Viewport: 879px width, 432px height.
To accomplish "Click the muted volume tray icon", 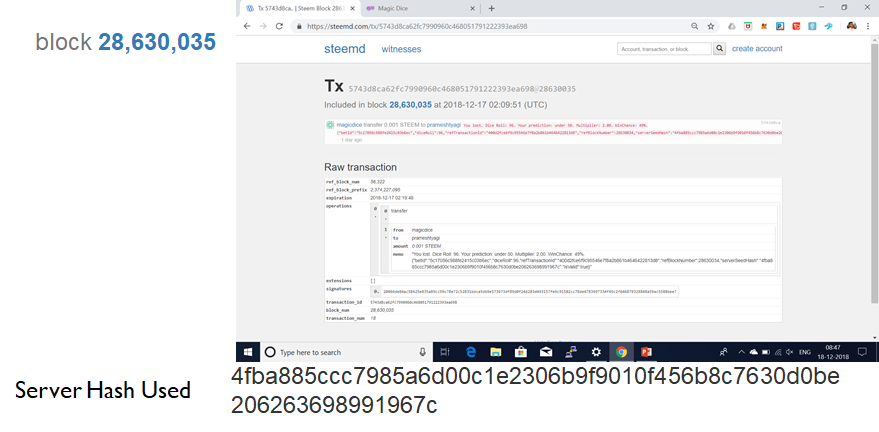I will pyautogui.click(x=790, y=352).
